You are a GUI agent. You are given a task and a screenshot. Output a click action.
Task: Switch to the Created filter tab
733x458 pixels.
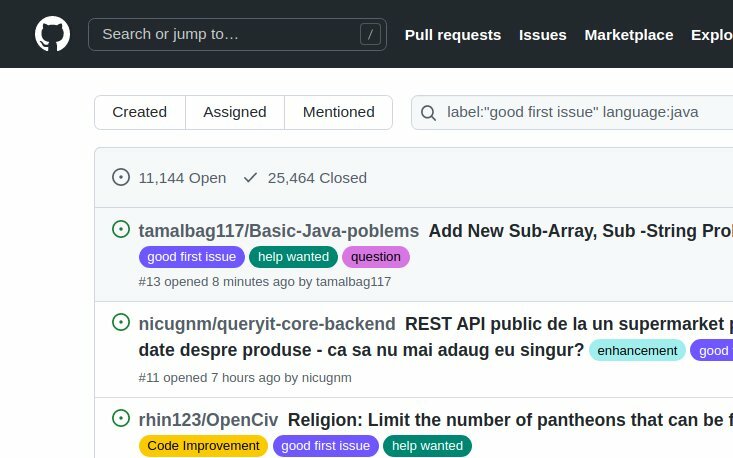[139, 112]
